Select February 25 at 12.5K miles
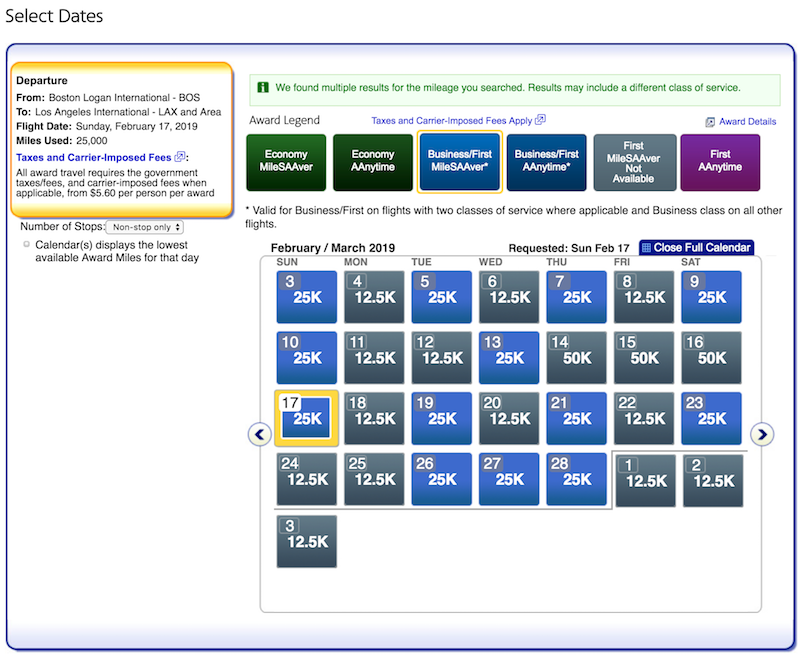The height and width of the screenshot is (655, 800). click(374, 479)
